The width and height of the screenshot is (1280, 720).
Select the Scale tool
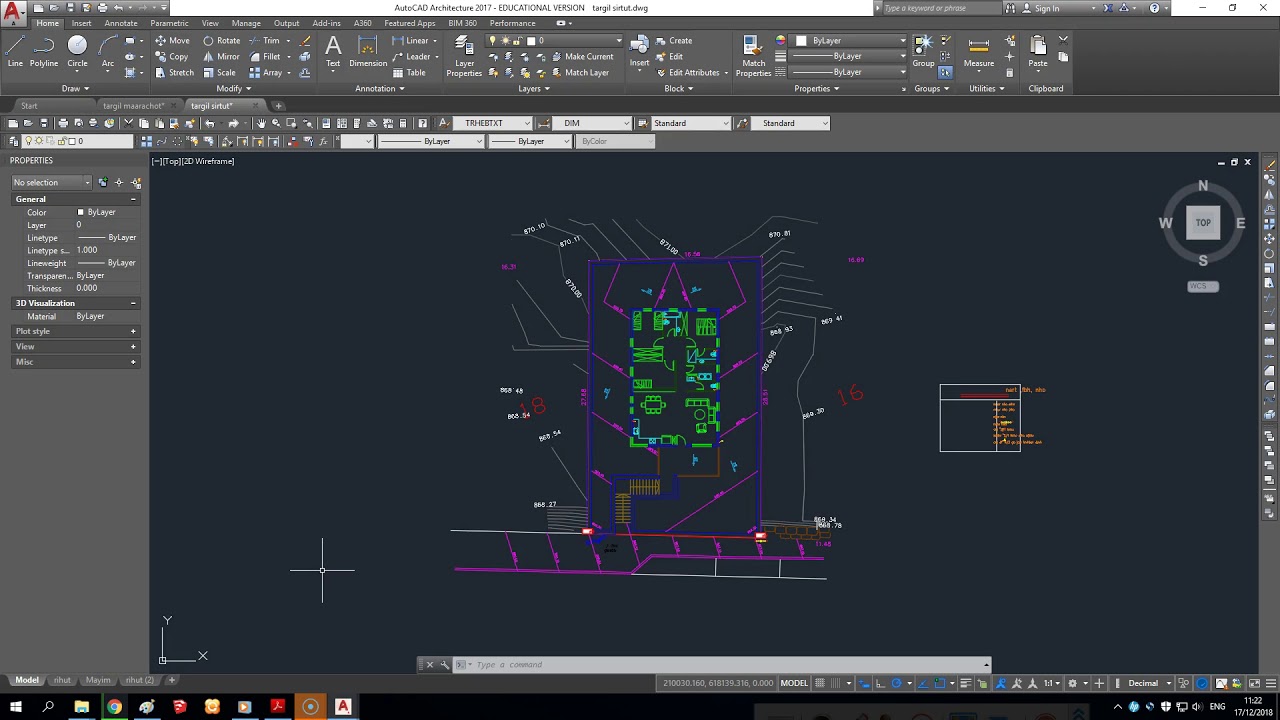pos(219,73)
